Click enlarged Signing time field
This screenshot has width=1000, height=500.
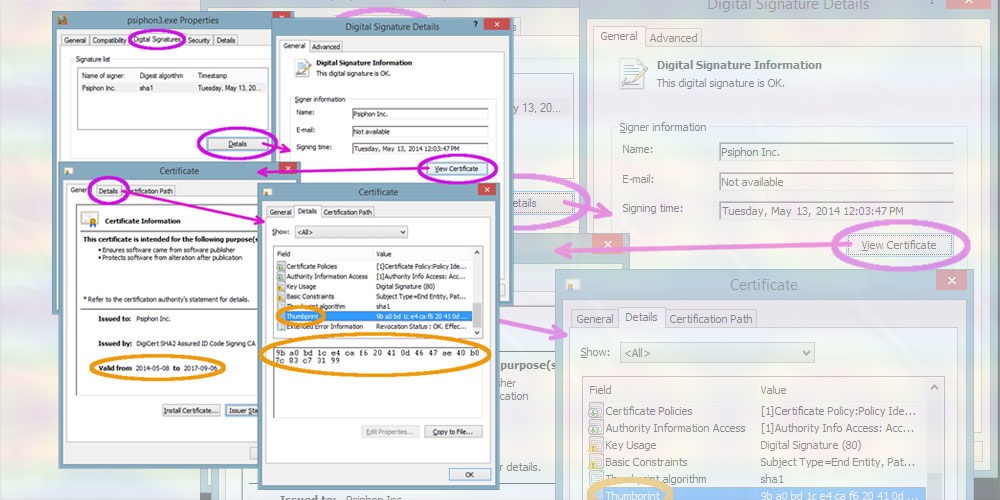pos(836,211)
